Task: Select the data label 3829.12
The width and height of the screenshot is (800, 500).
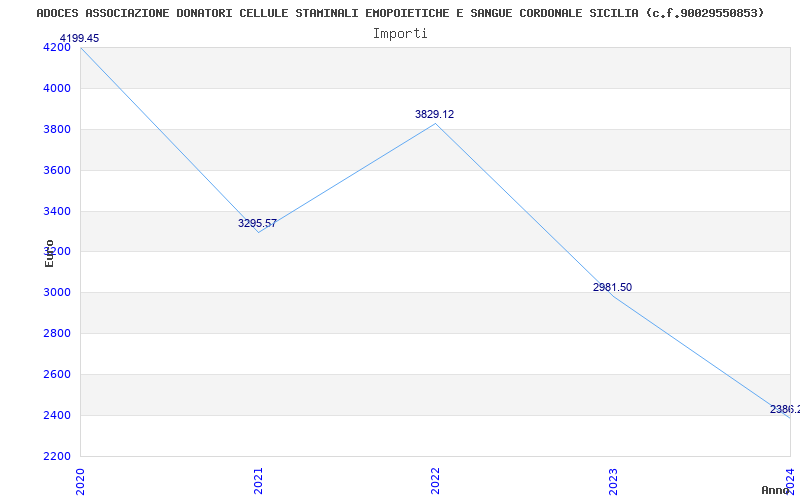Action: [x=434, y=114]
